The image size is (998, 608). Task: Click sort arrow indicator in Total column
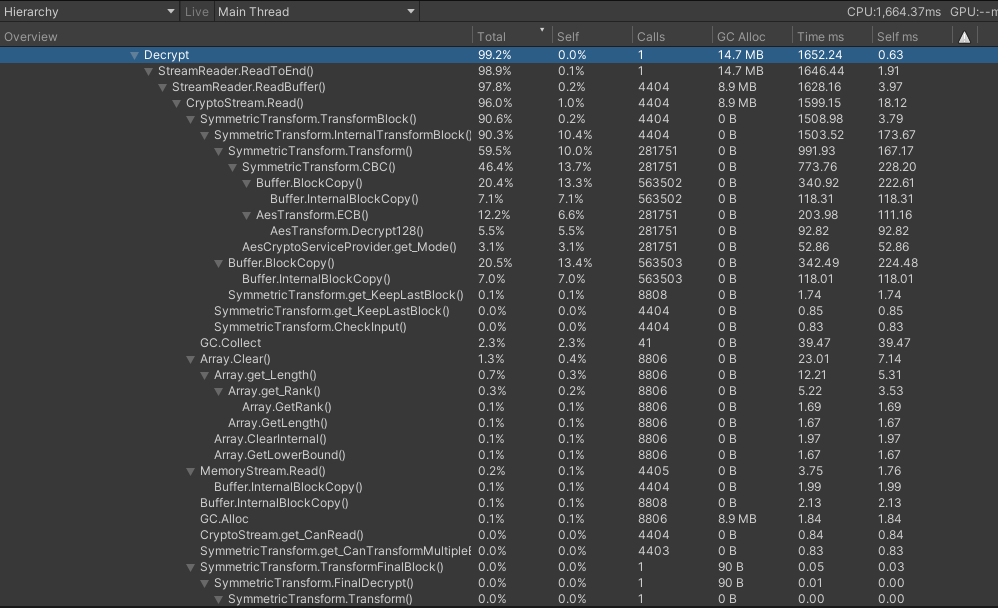pyautogui.click(x=542, y=30)
